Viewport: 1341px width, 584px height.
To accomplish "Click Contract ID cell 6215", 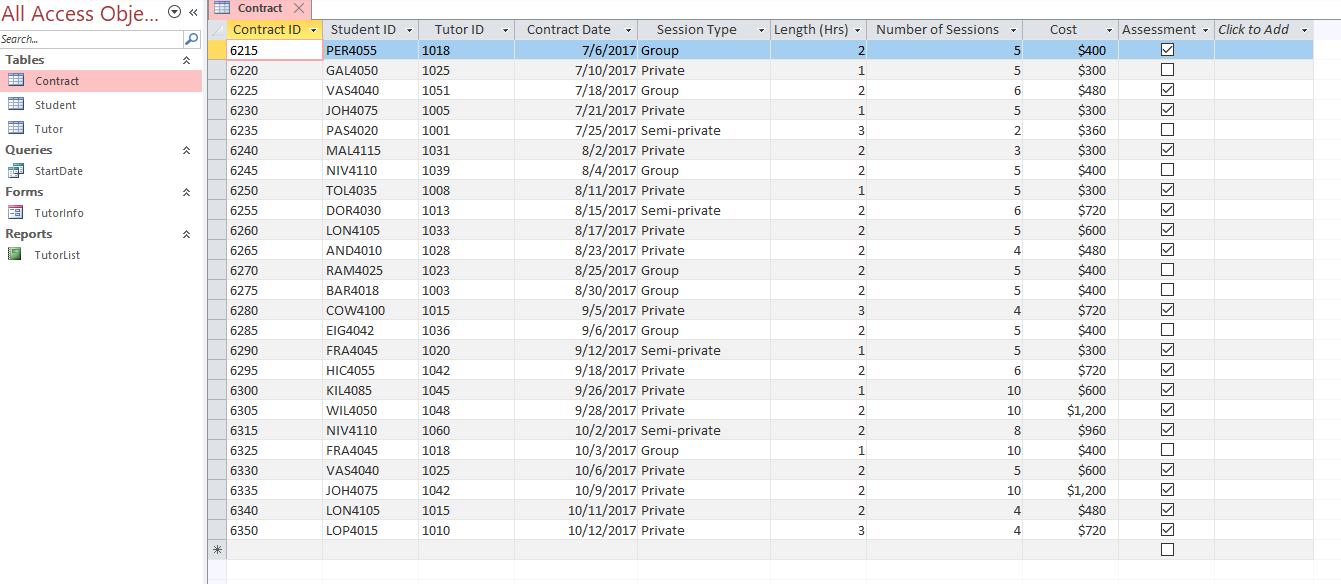I will (274, 50).
